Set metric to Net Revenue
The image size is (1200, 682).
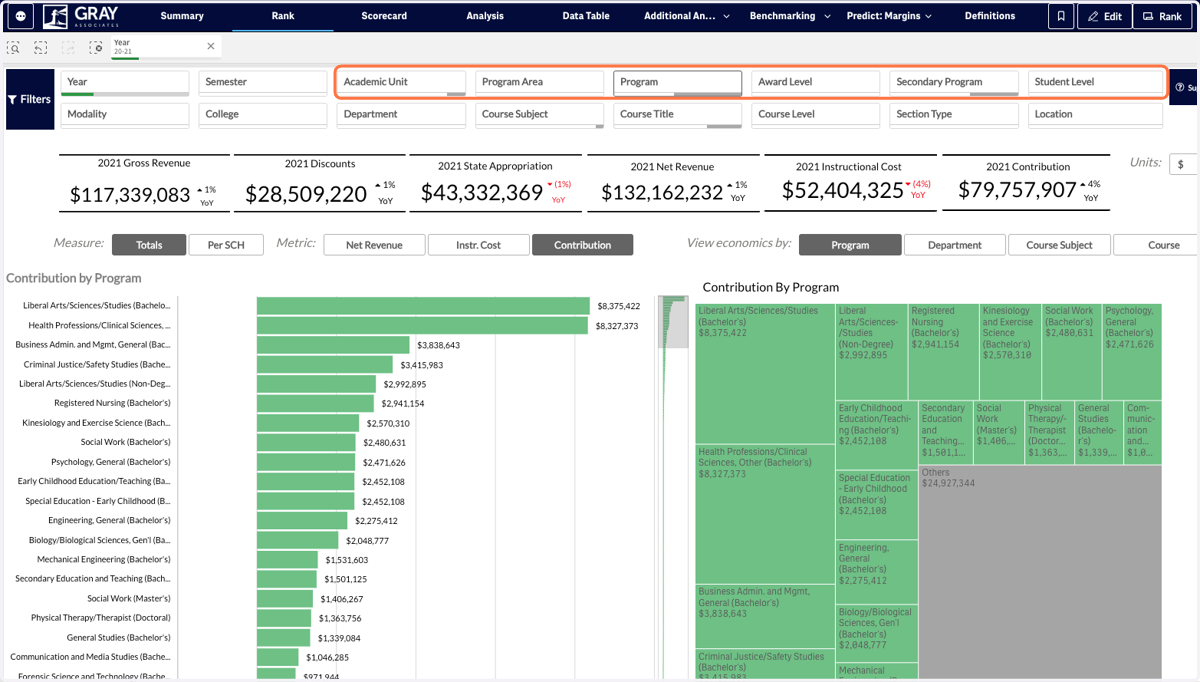(x=374, y=245)
